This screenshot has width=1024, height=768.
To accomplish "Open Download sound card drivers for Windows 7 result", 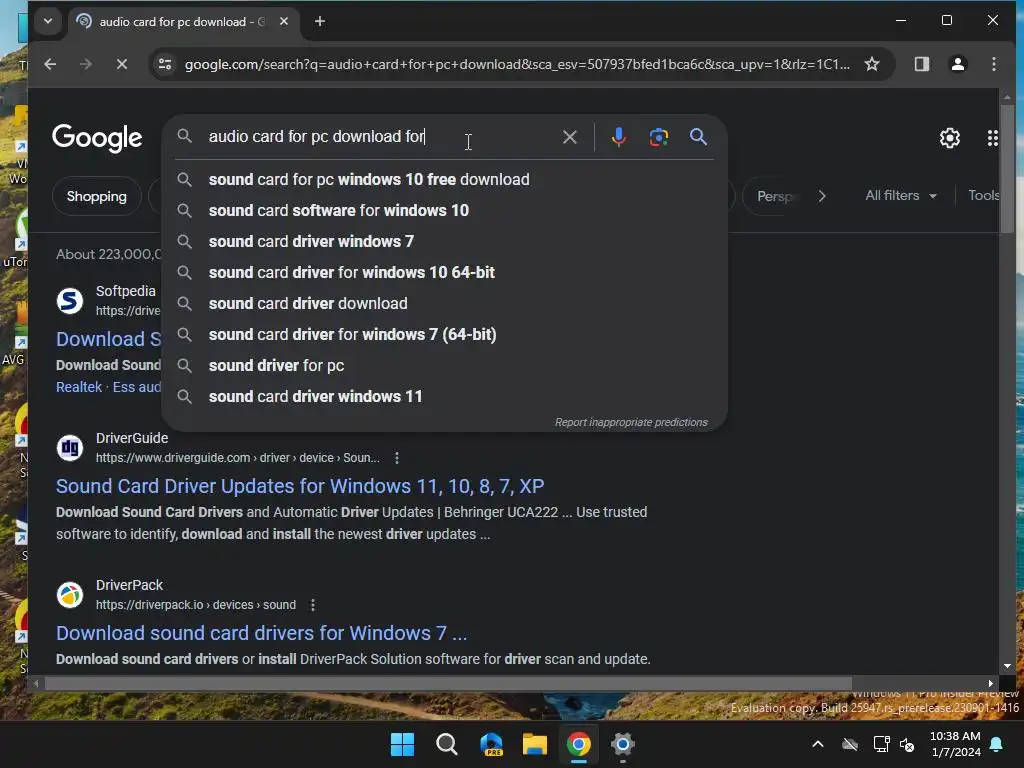I will click(x=261, y=633).
